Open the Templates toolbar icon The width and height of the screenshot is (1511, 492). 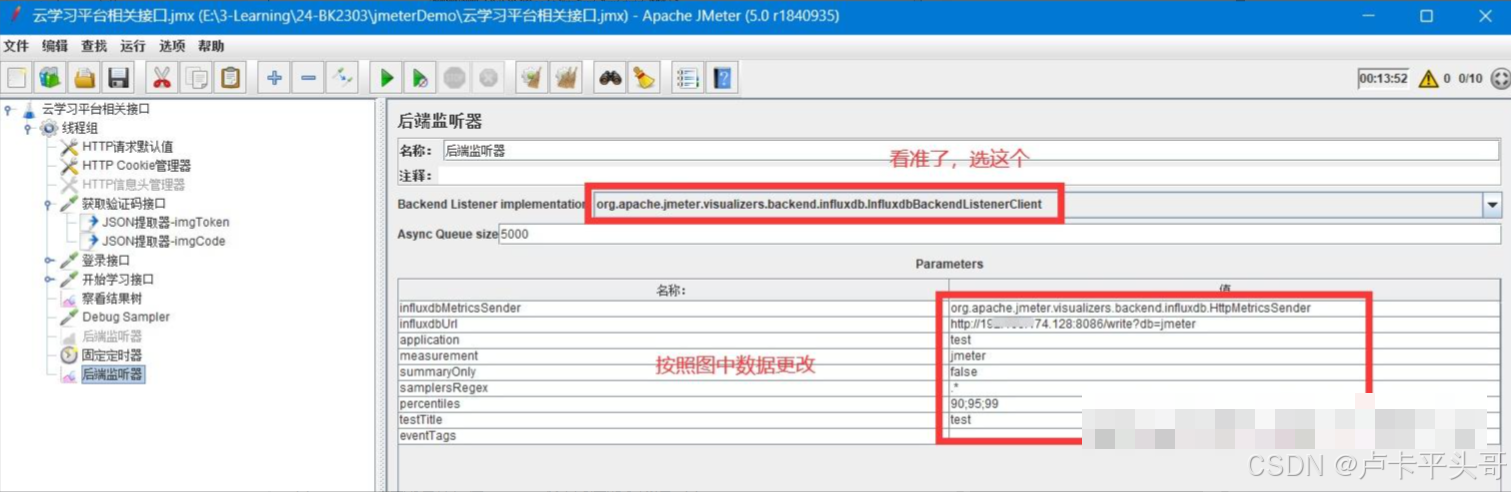[49, 77]
